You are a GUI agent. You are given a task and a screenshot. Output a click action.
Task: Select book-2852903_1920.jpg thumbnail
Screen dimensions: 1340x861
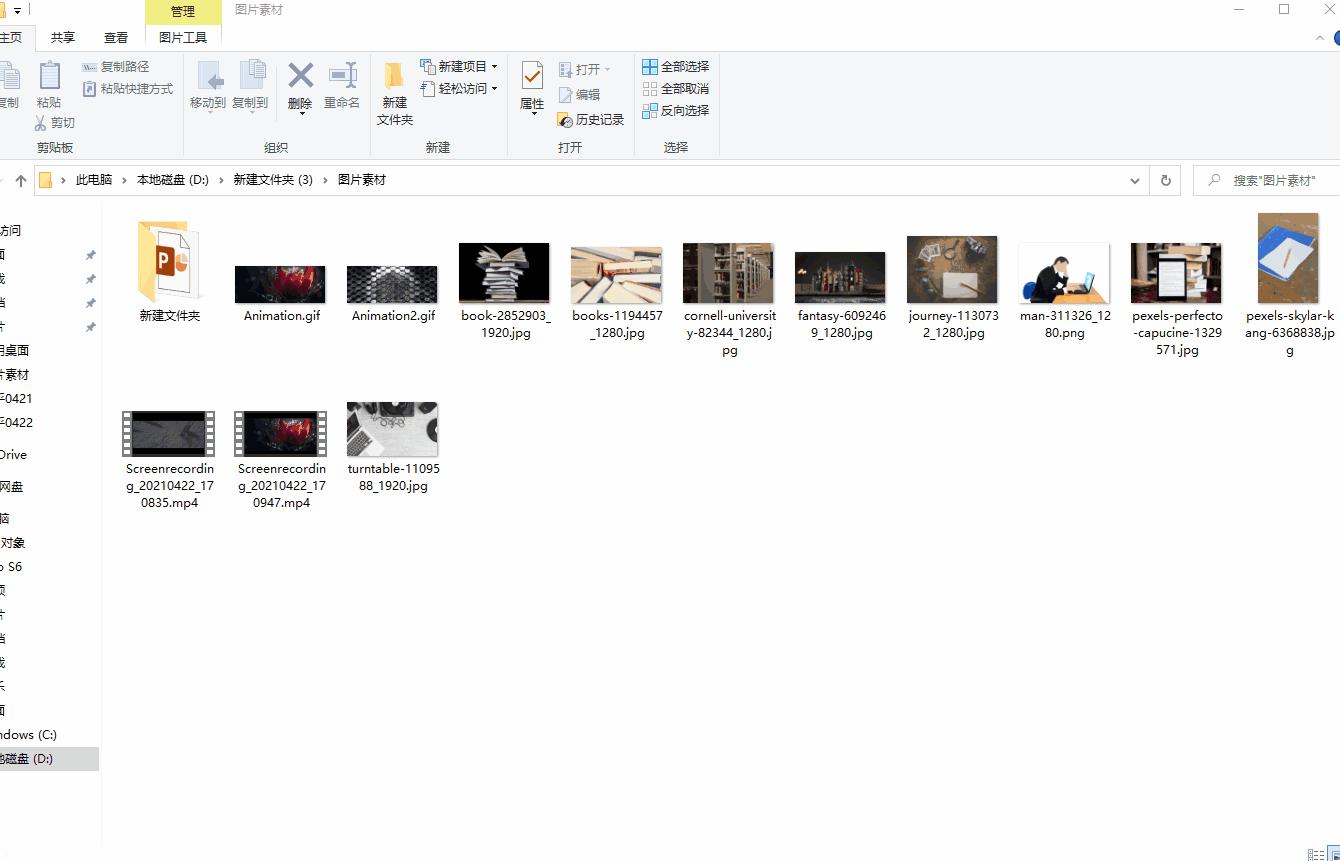coord(504,273)
